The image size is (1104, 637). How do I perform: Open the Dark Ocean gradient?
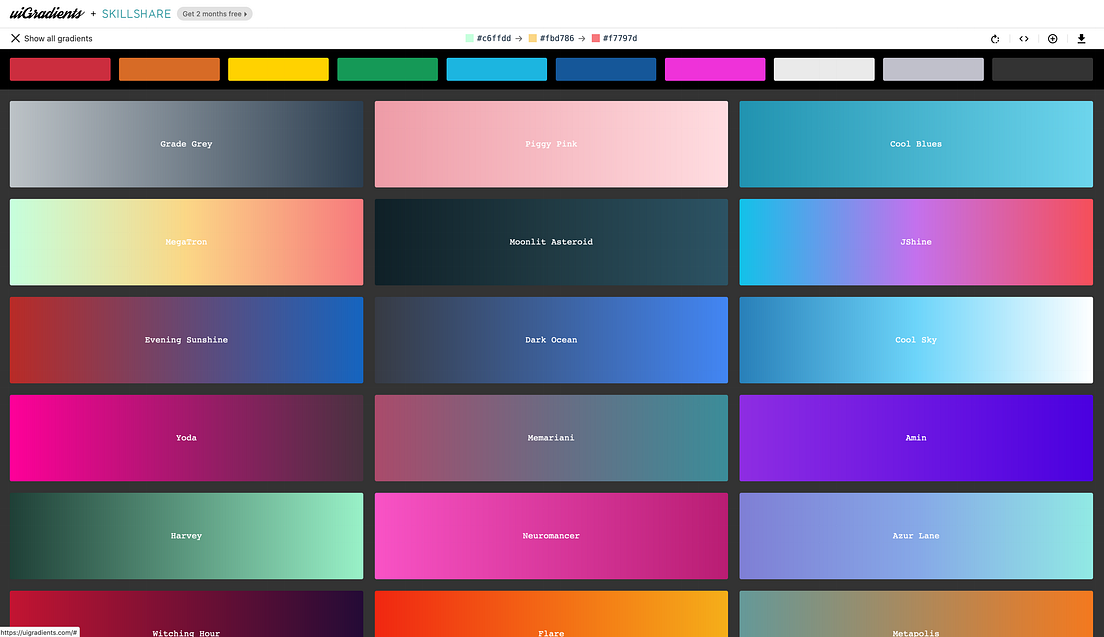(x=551, y=339)
